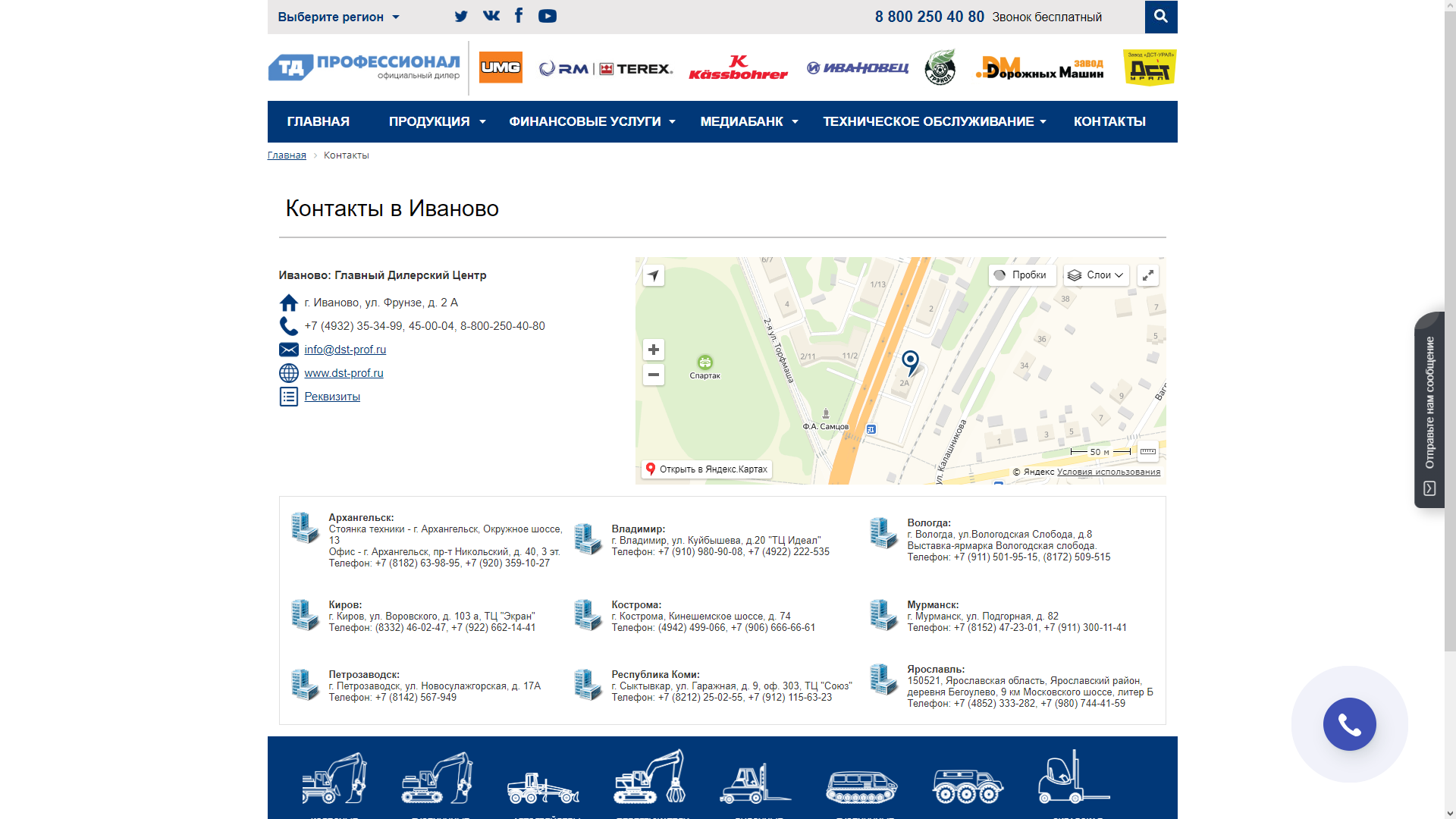Click the TD Professional logo
The height and width of the screenshot is (819, 1456).
364,67
